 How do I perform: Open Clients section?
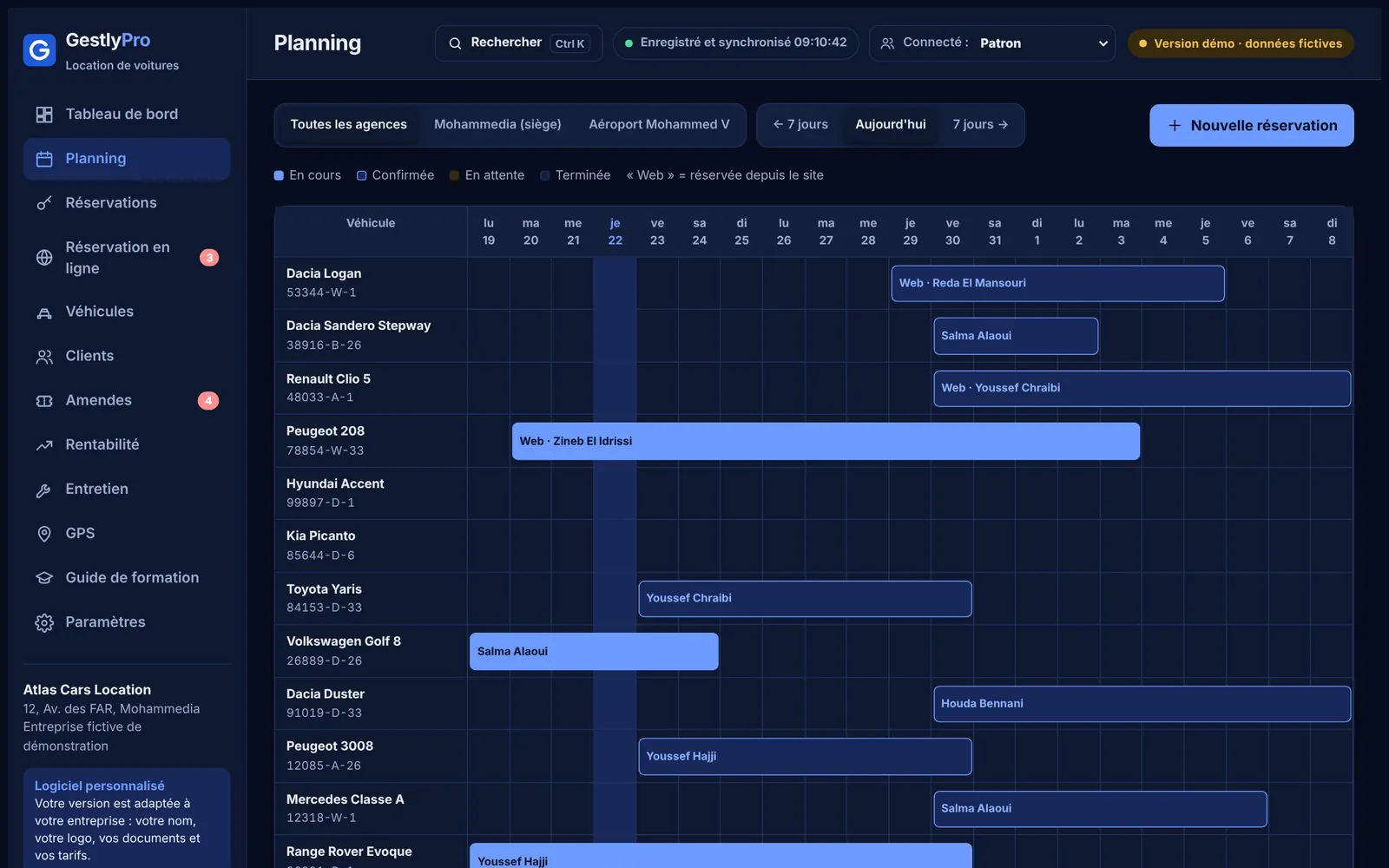[x=127, y=356]
